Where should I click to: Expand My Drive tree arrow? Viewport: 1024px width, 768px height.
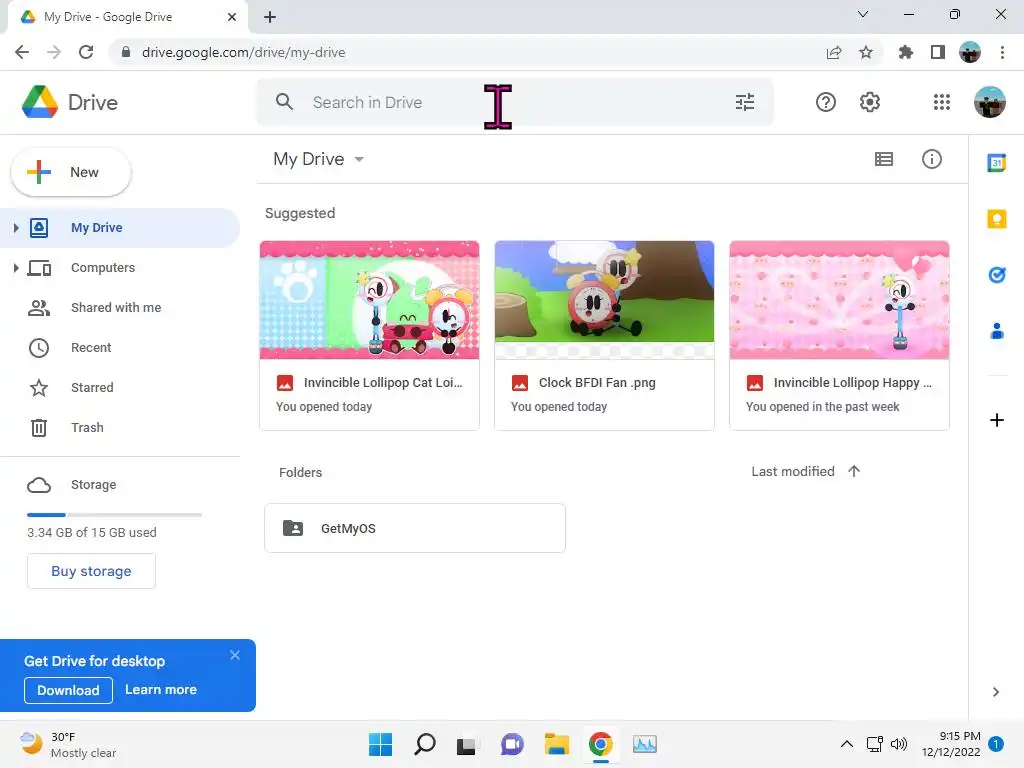[16, 227]
